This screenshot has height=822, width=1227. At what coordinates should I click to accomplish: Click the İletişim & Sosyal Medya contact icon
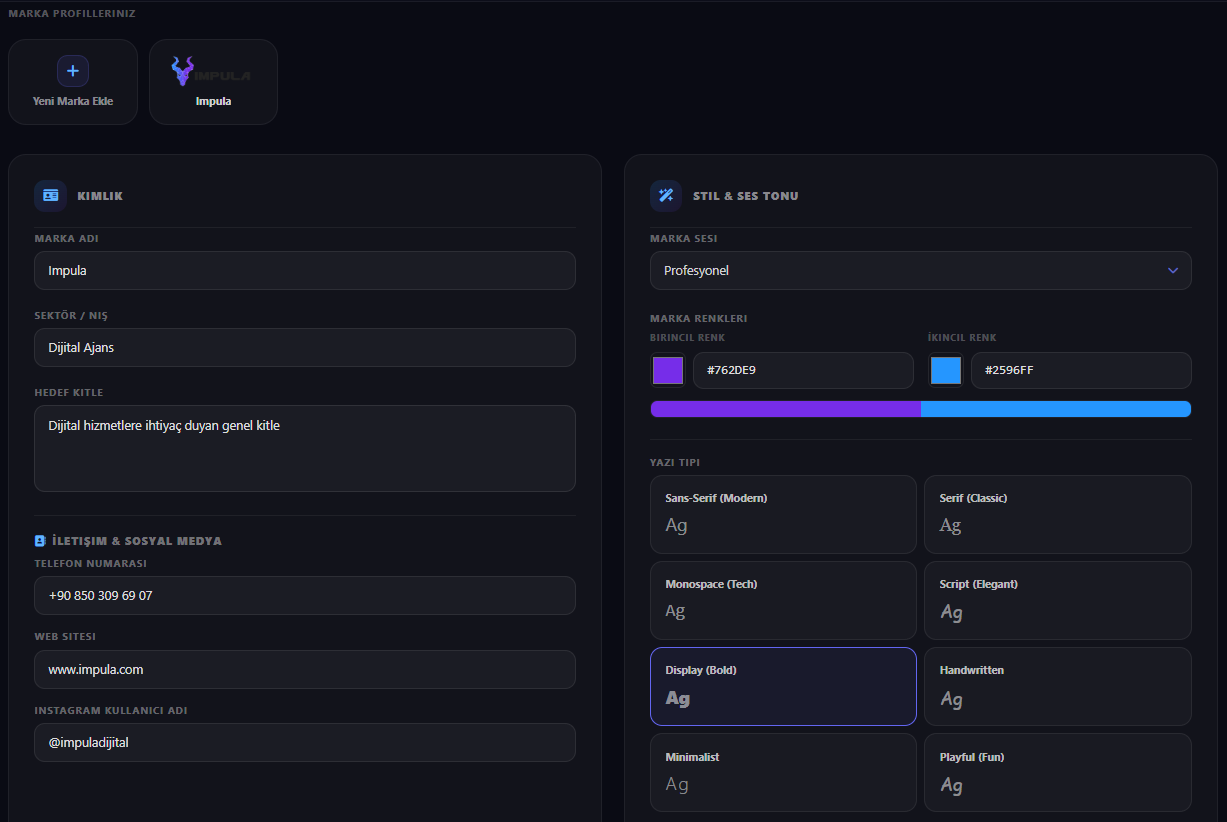40,541
